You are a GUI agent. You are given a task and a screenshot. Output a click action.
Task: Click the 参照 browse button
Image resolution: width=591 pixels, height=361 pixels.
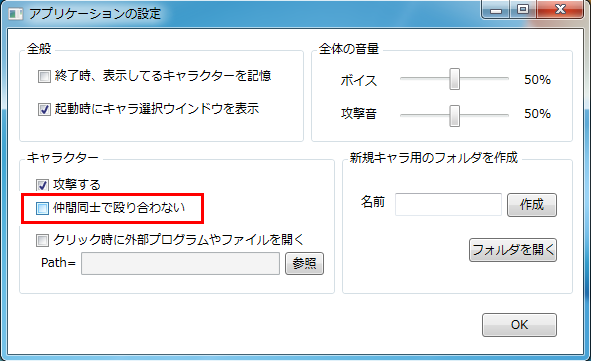[x=304, y=263]
